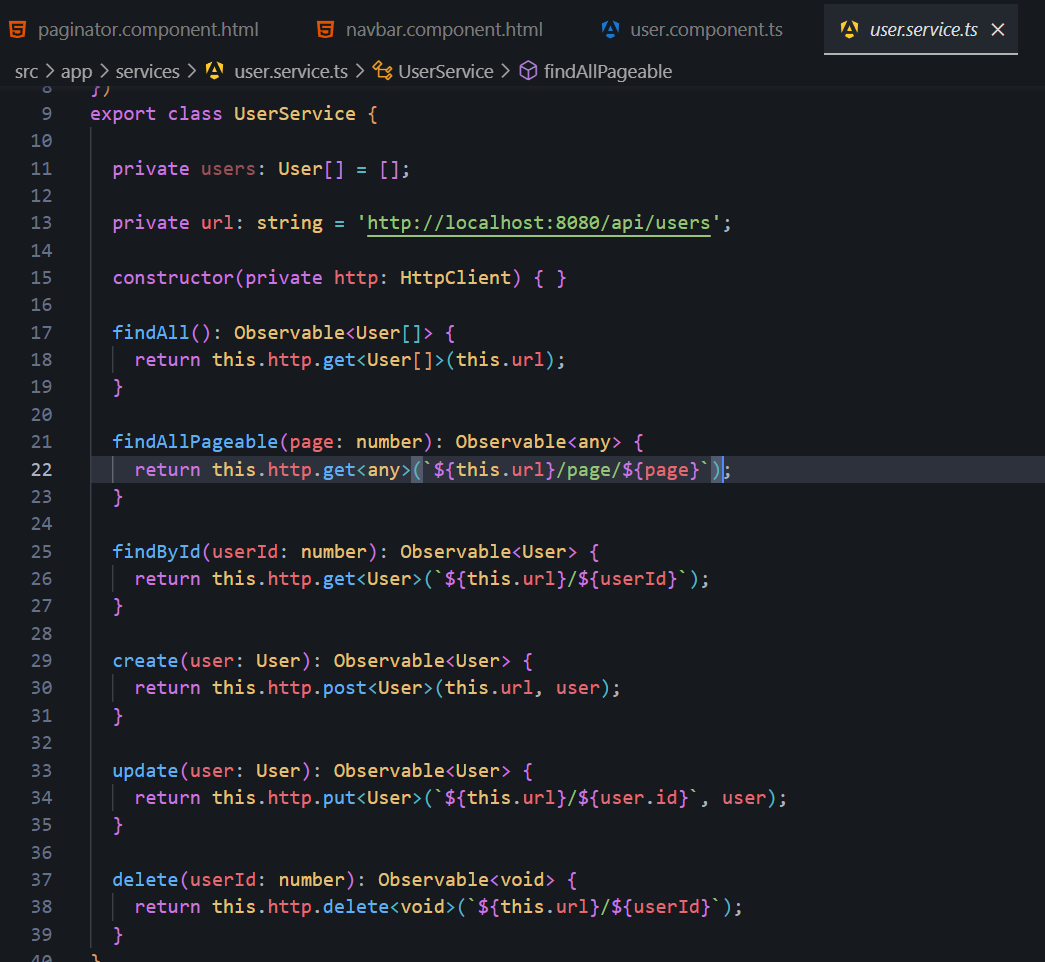Switch to the user.component.ts tab

[706, 29]
